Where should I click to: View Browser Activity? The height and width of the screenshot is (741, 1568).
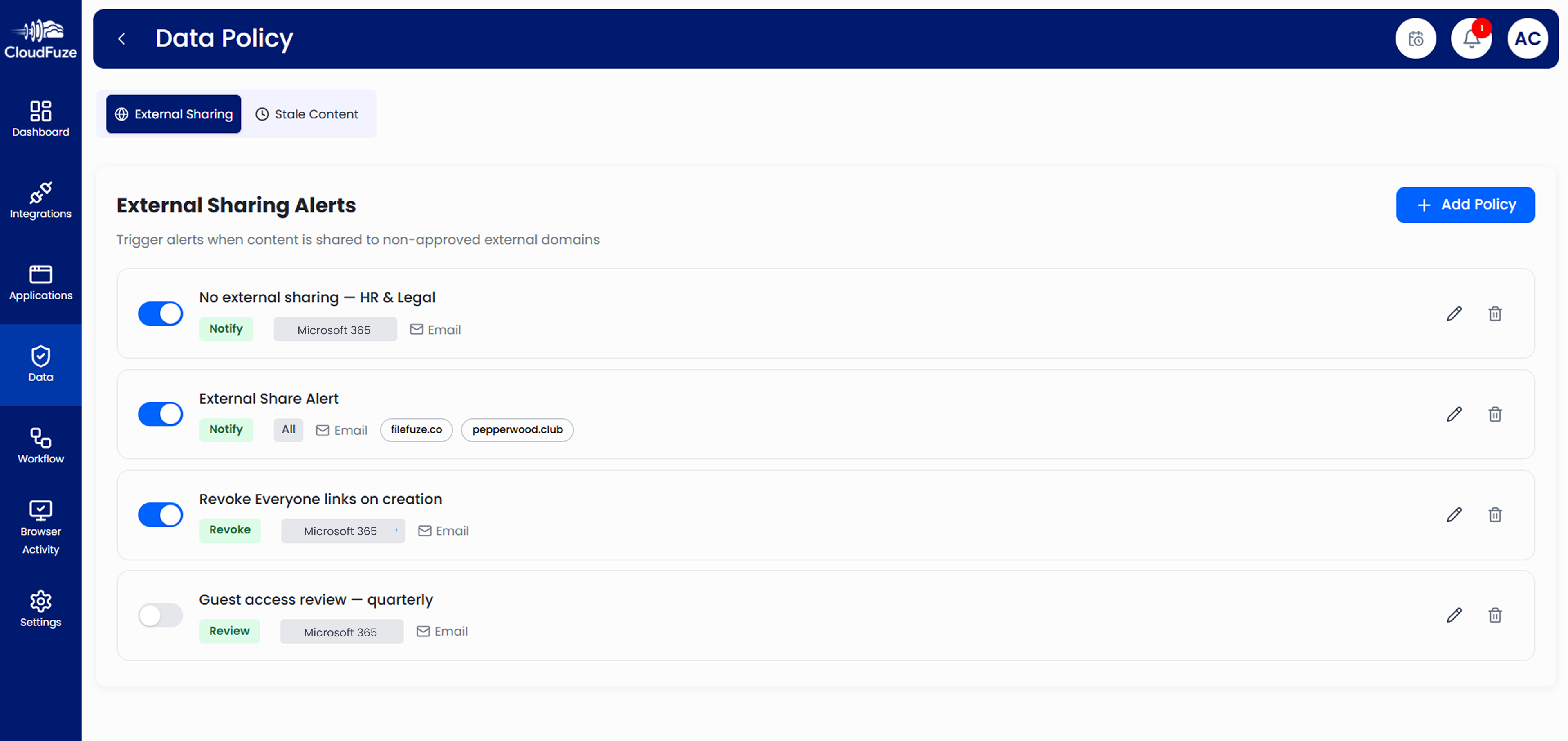click(40, 526)
